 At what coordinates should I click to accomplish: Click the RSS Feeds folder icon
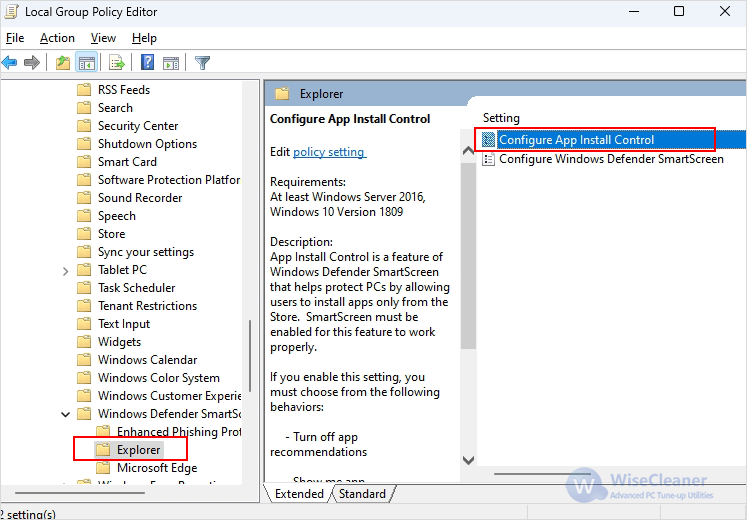(x=84, y=90)
